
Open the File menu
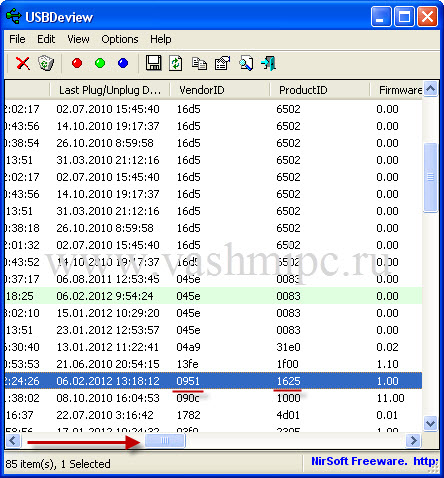[17, 39]
